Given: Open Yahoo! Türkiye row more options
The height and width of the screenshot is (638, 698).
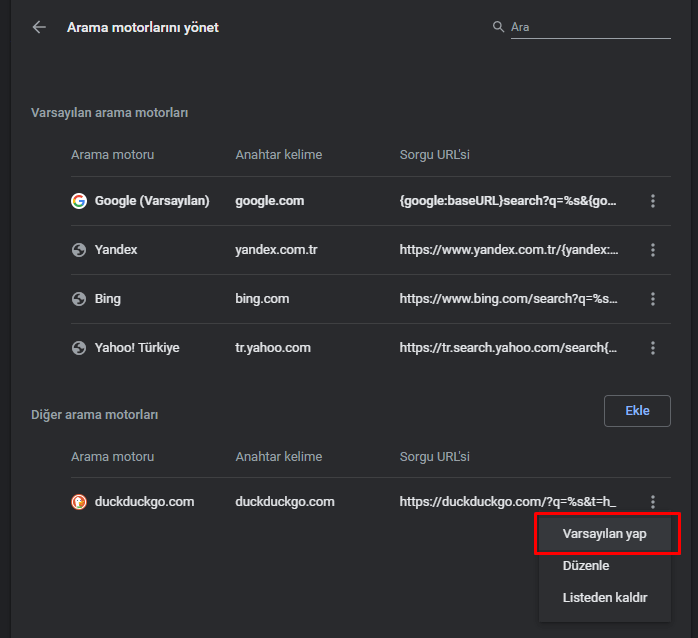Looking at the screenshot, I should click(653, 348).
